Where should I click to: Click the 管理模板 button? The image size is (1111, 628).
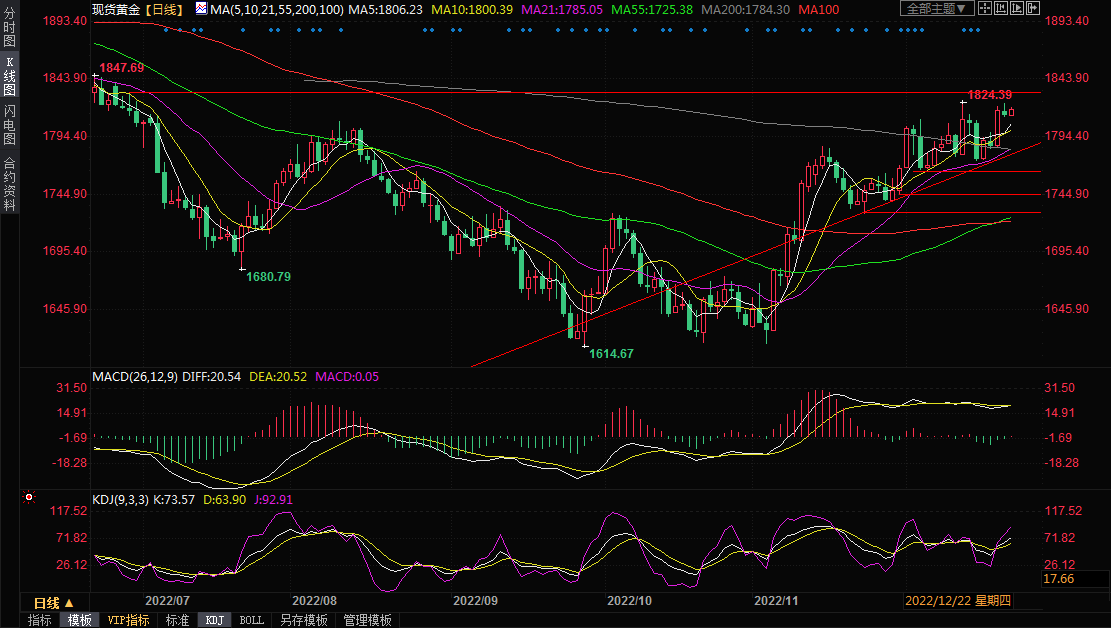coord(367,620)
